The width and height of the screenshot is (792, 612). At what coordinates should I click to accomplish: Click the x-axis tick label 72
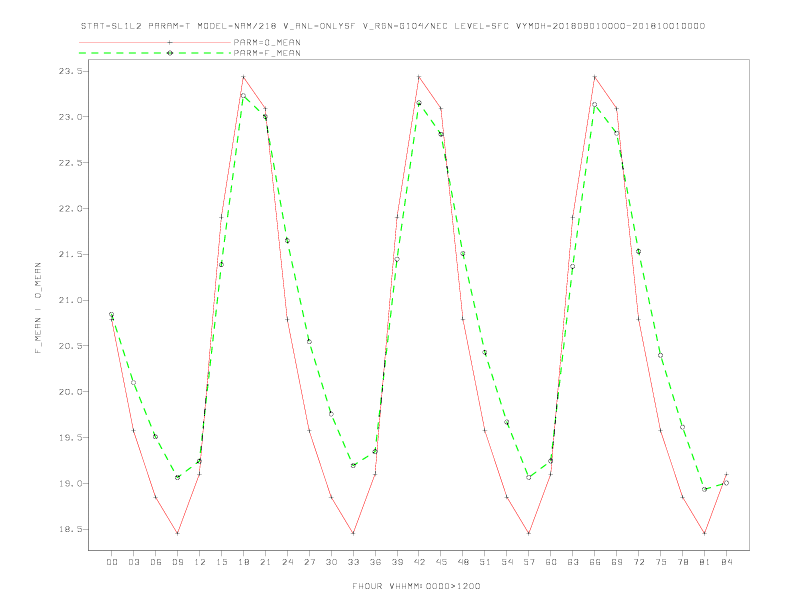(x=638, y=562)
